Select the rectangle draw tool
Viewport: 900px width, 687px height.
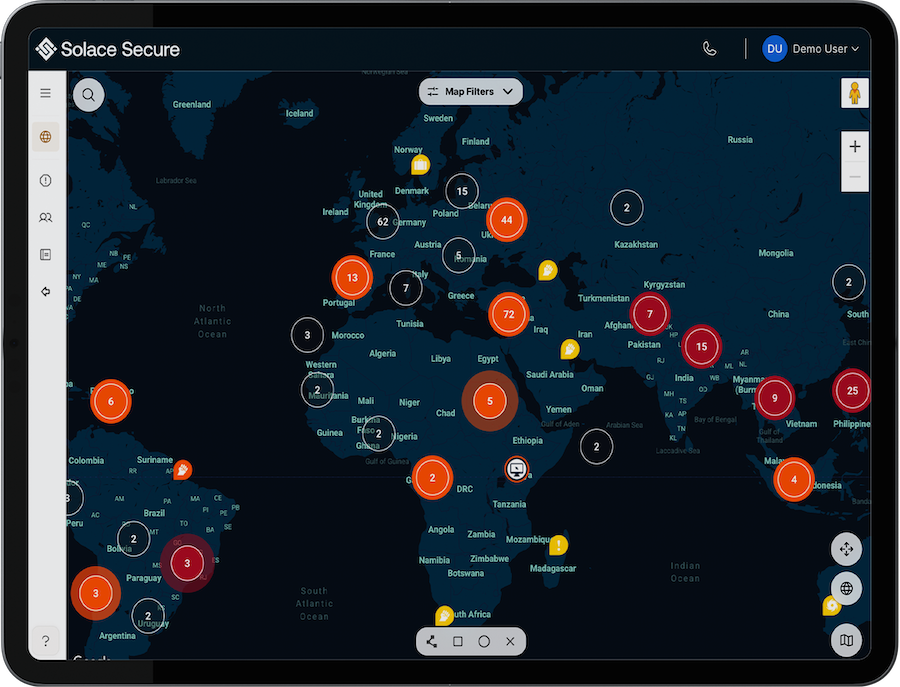coord(458,641)
